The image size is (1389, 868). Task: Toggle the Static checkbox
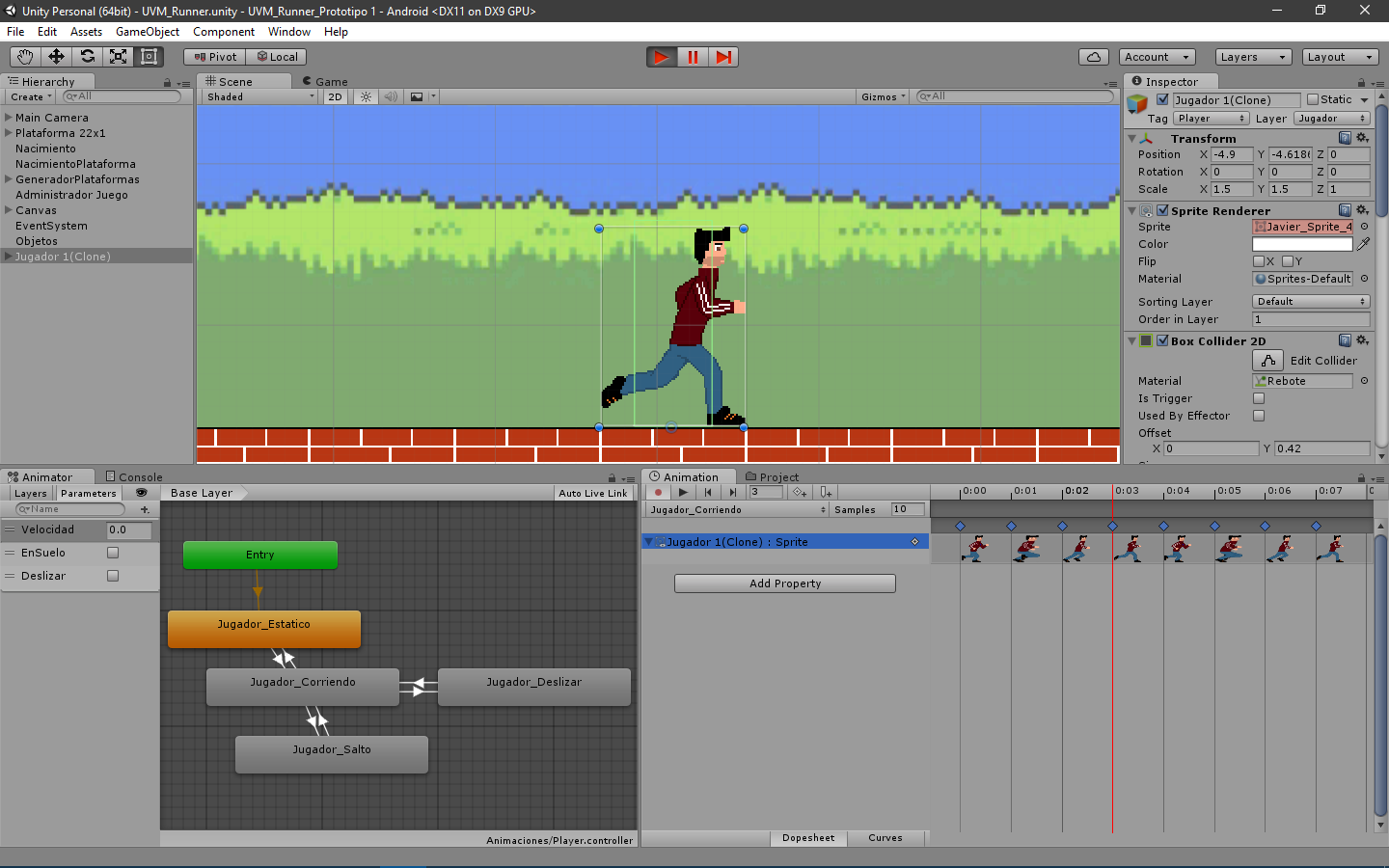[x=1313, y=99]
